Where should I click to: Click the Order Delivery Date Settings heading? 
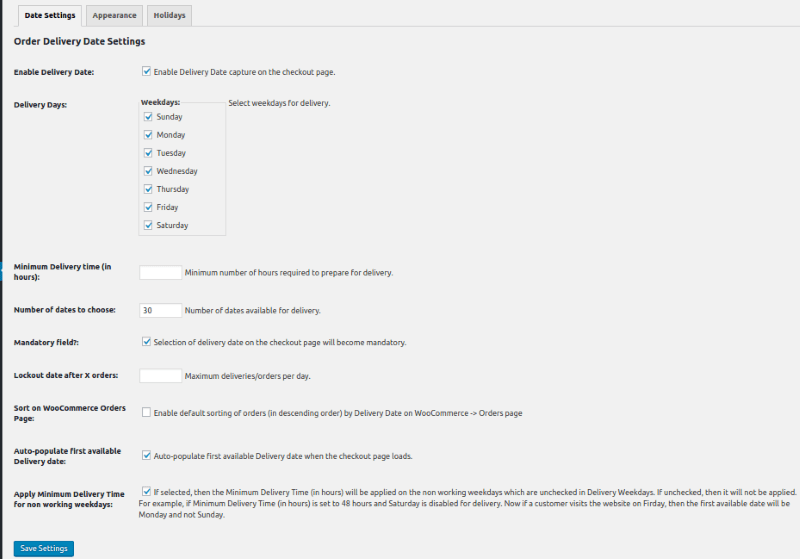pos(80,41)
